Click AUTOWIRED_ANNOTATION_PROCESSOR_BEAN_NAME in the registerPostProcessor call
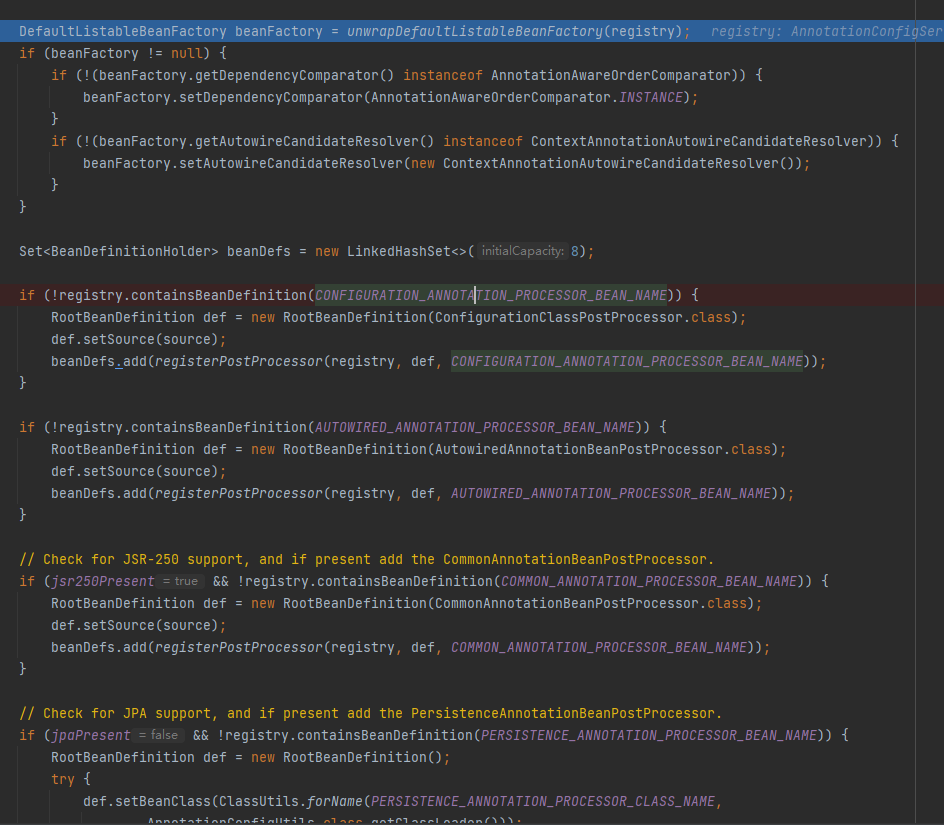944x825 pixels. click(x=611, y=494)
